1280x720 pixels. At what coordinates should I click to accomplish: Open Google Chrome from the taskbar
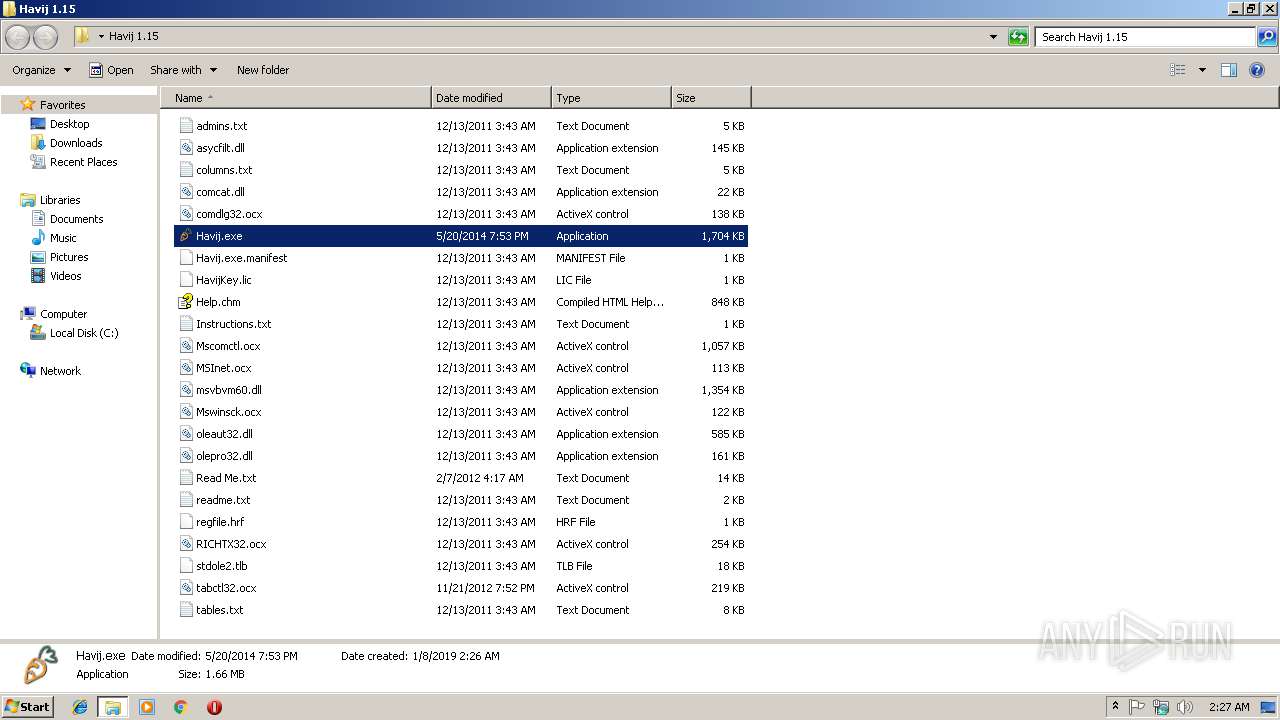click(x=180, y=707)
